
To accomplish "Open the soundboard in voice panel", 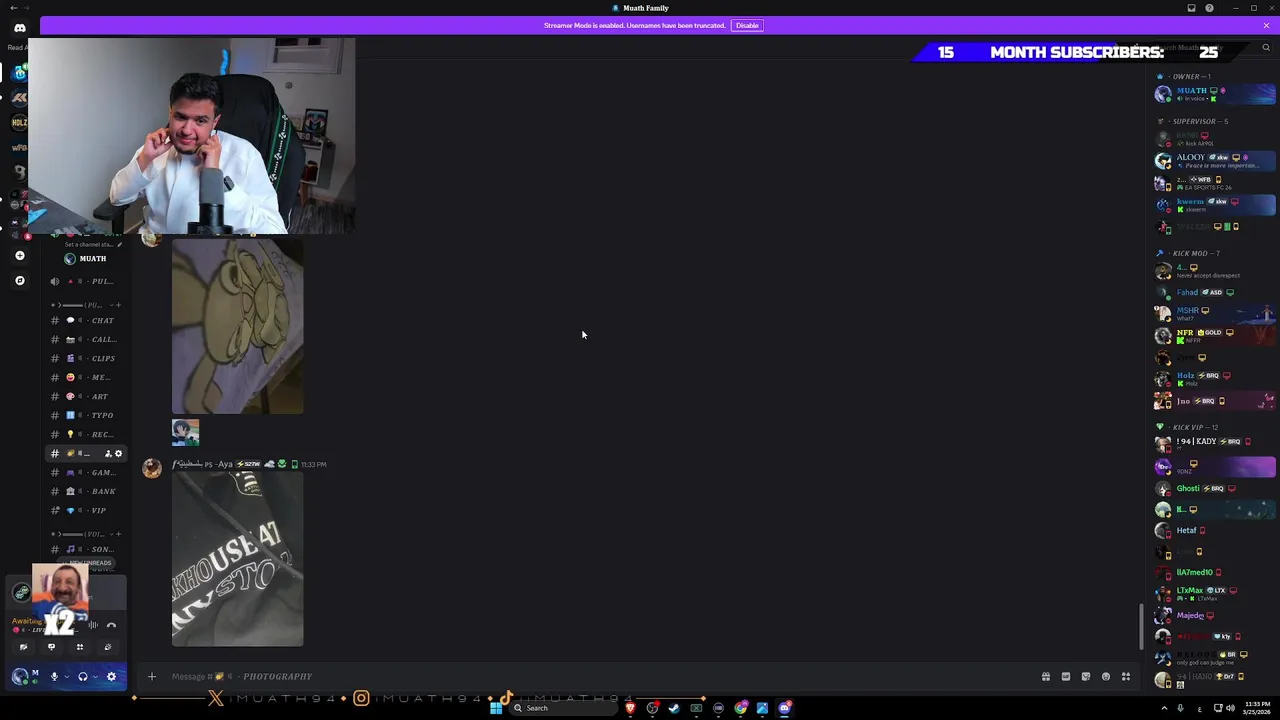I will tap(108, 647).
